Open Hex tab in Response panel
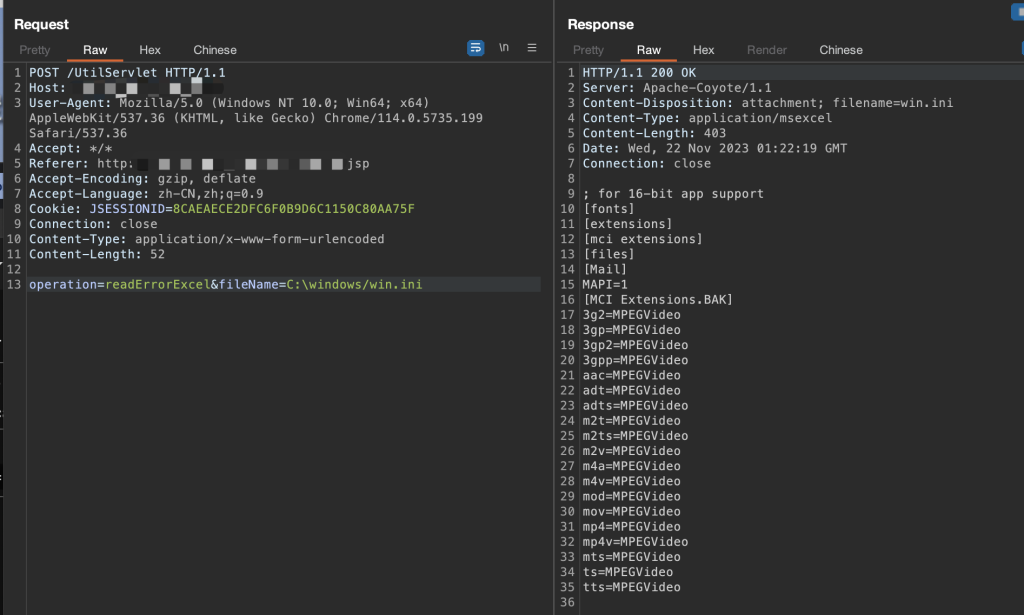This screenshot has width=1024, height=615. [703, 50]
